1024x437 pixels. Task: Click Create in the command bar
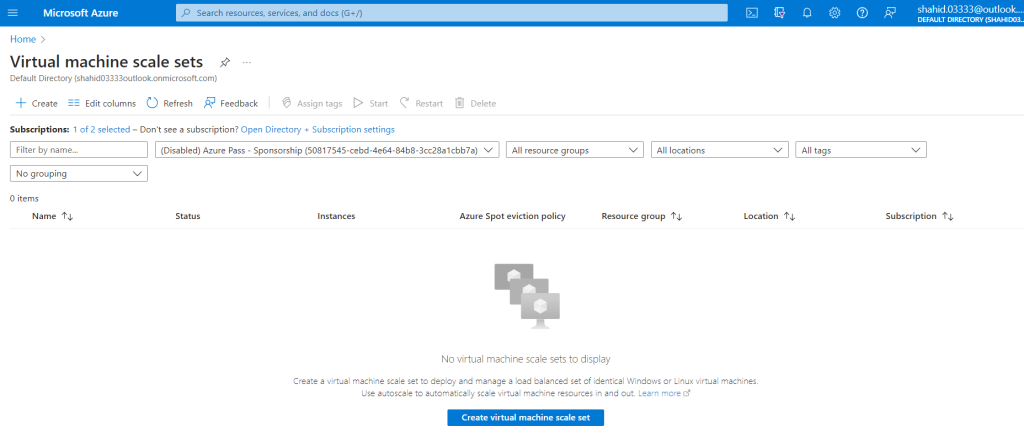[37, 103]
